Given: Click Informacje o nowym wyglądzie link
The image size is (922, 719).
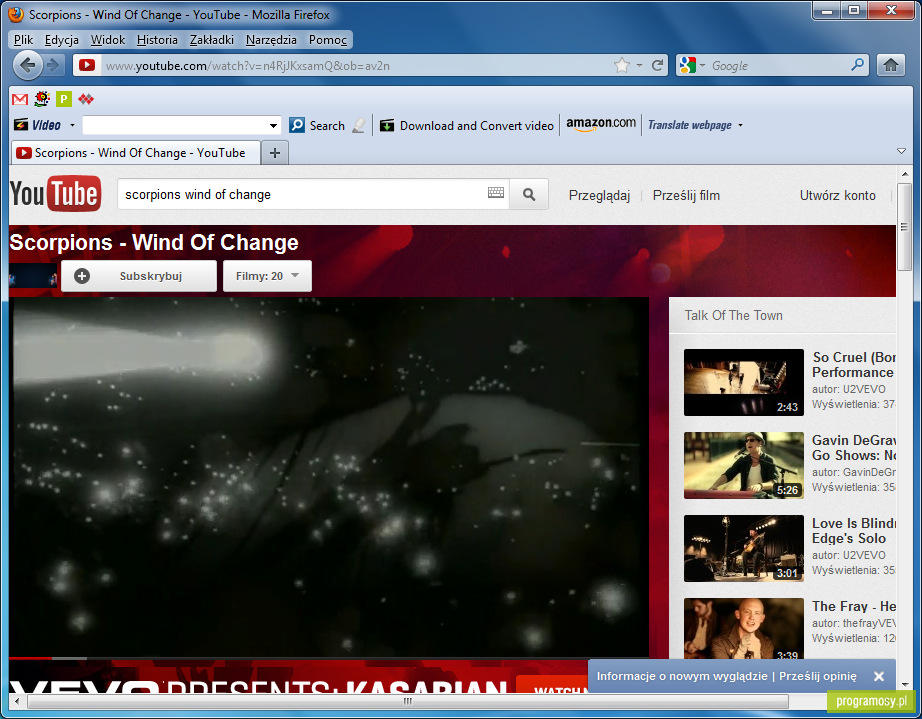Looking at the screenshot, I should coord(682,677).
